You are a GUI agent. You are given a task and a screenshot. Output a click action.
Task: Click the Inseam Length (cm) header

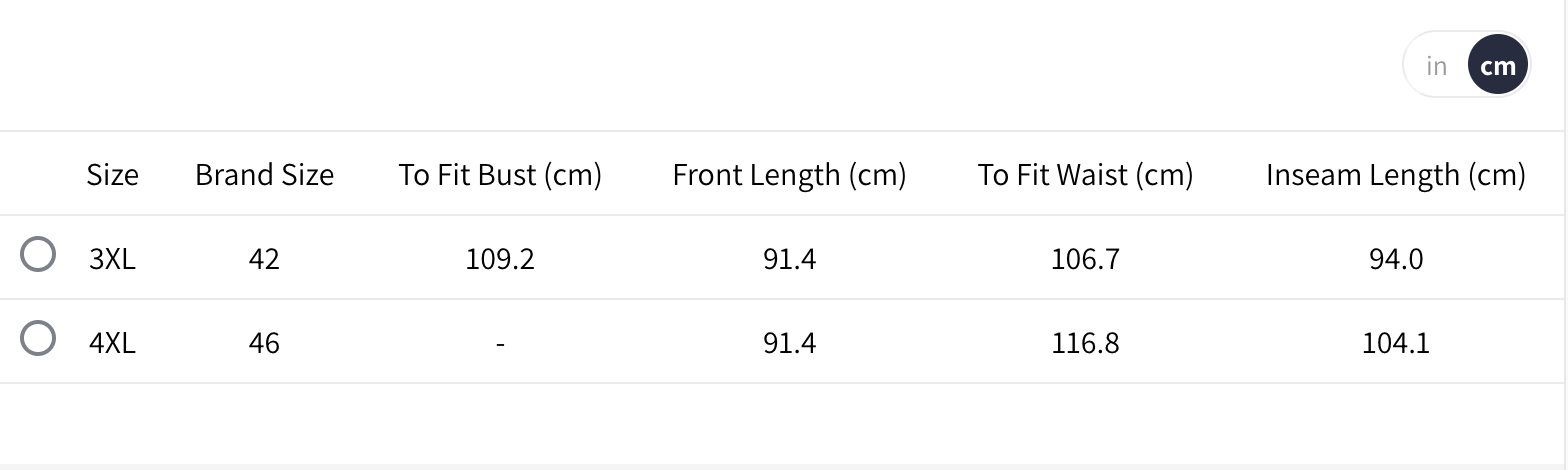coord(1395,175)
